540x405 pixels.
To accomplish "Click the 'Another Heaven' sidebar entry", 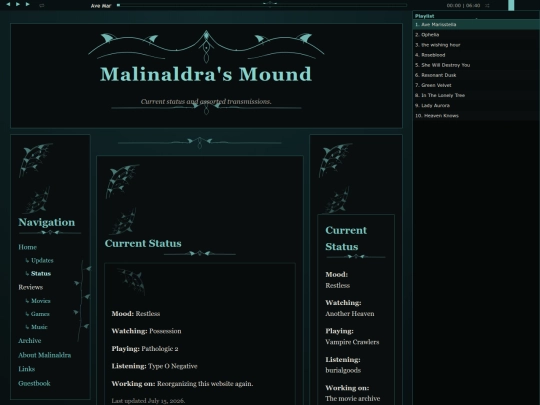I will [350, 314].
